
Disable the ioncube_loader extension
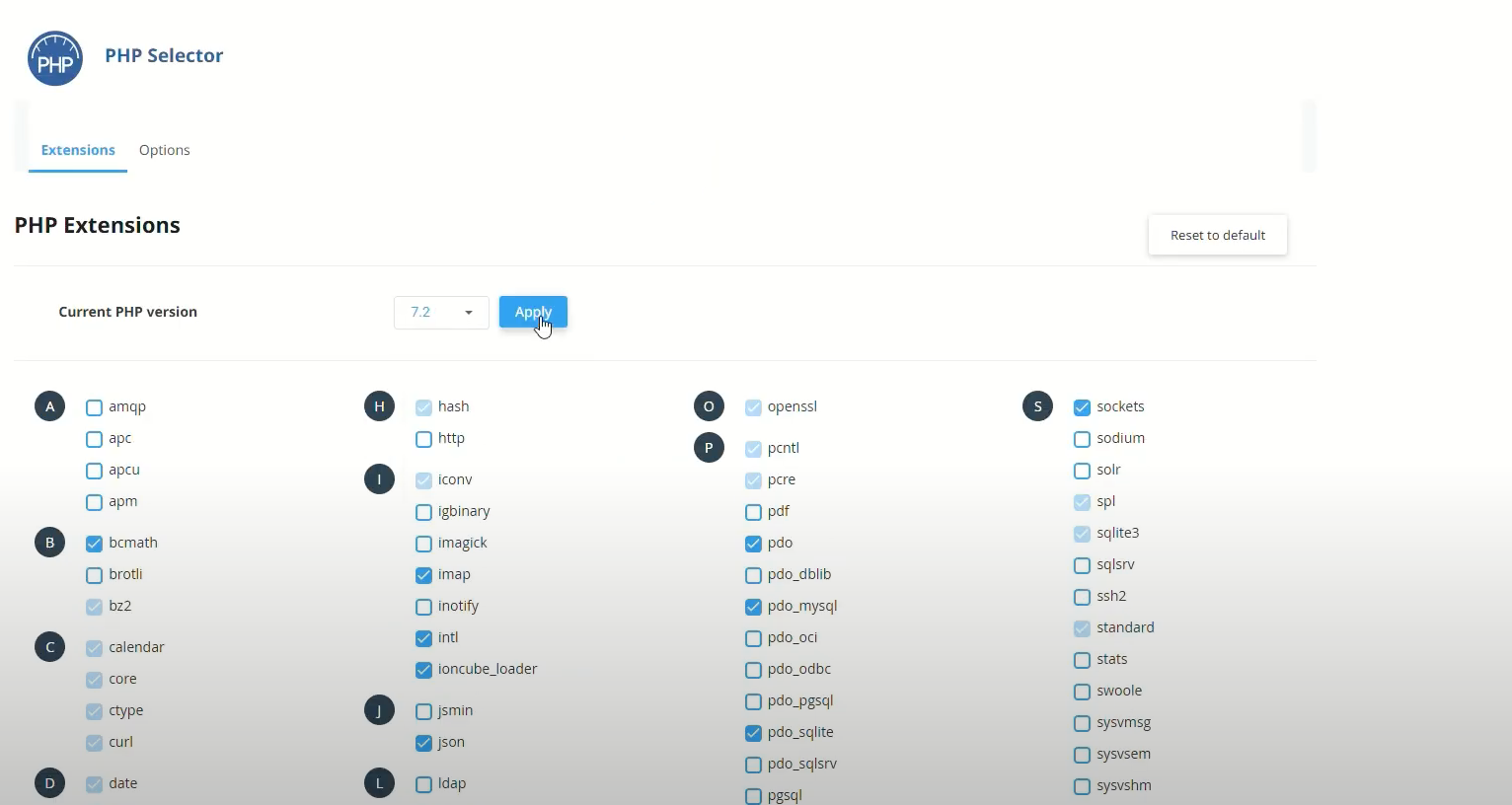point(423,670)
